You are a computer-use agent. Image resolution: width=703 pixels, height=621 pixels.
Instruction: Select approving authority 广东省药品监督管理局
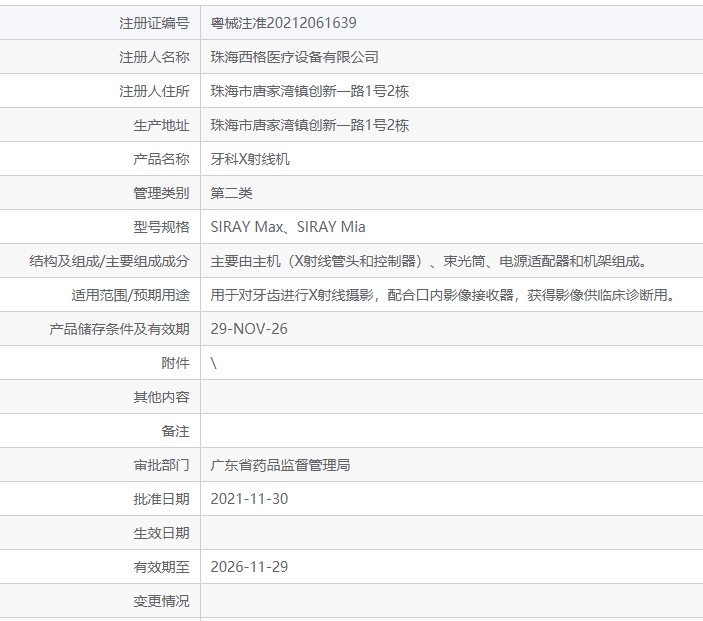(x=280, y=465)
